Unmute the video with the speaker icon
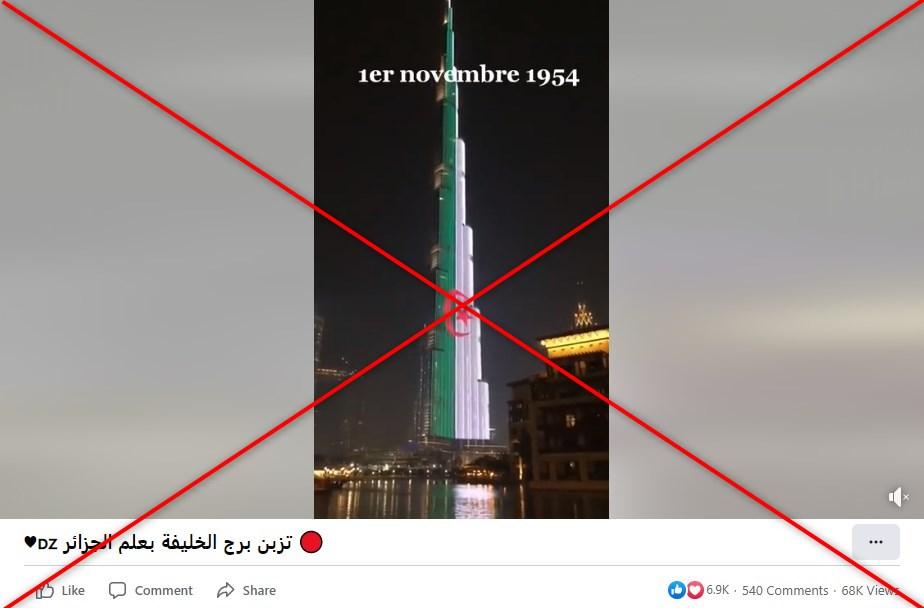 pyautogui.click(x=897, y=497)
